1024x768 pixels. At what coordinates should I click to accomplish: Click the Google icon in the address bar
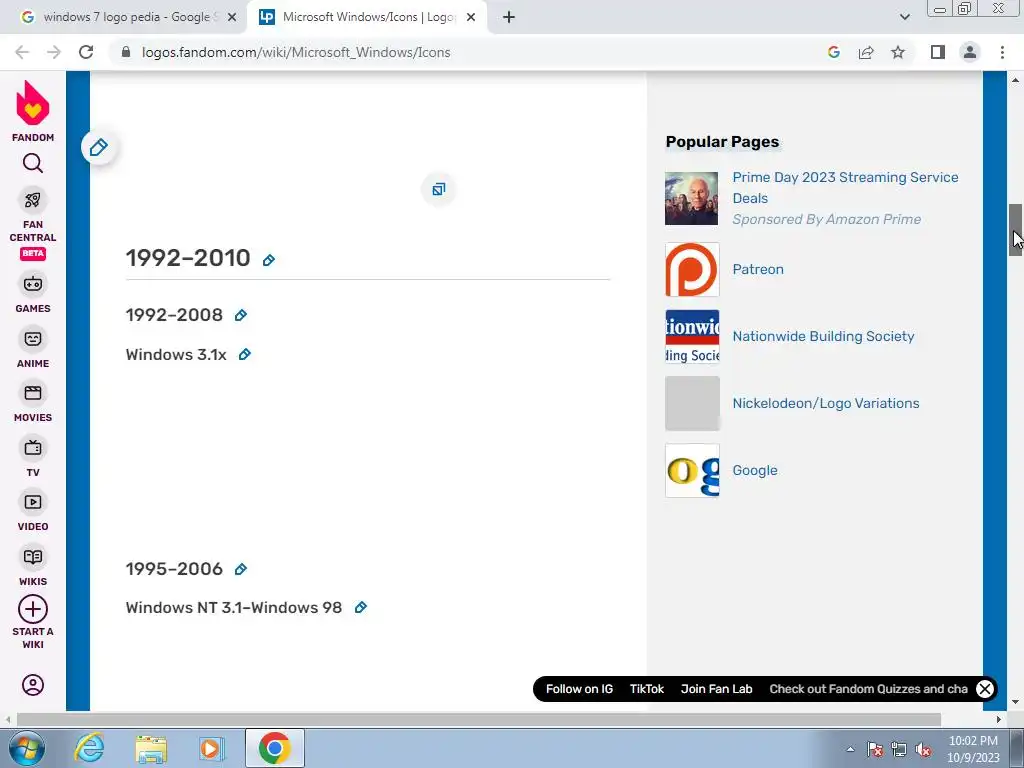click(x=834, y=52)
